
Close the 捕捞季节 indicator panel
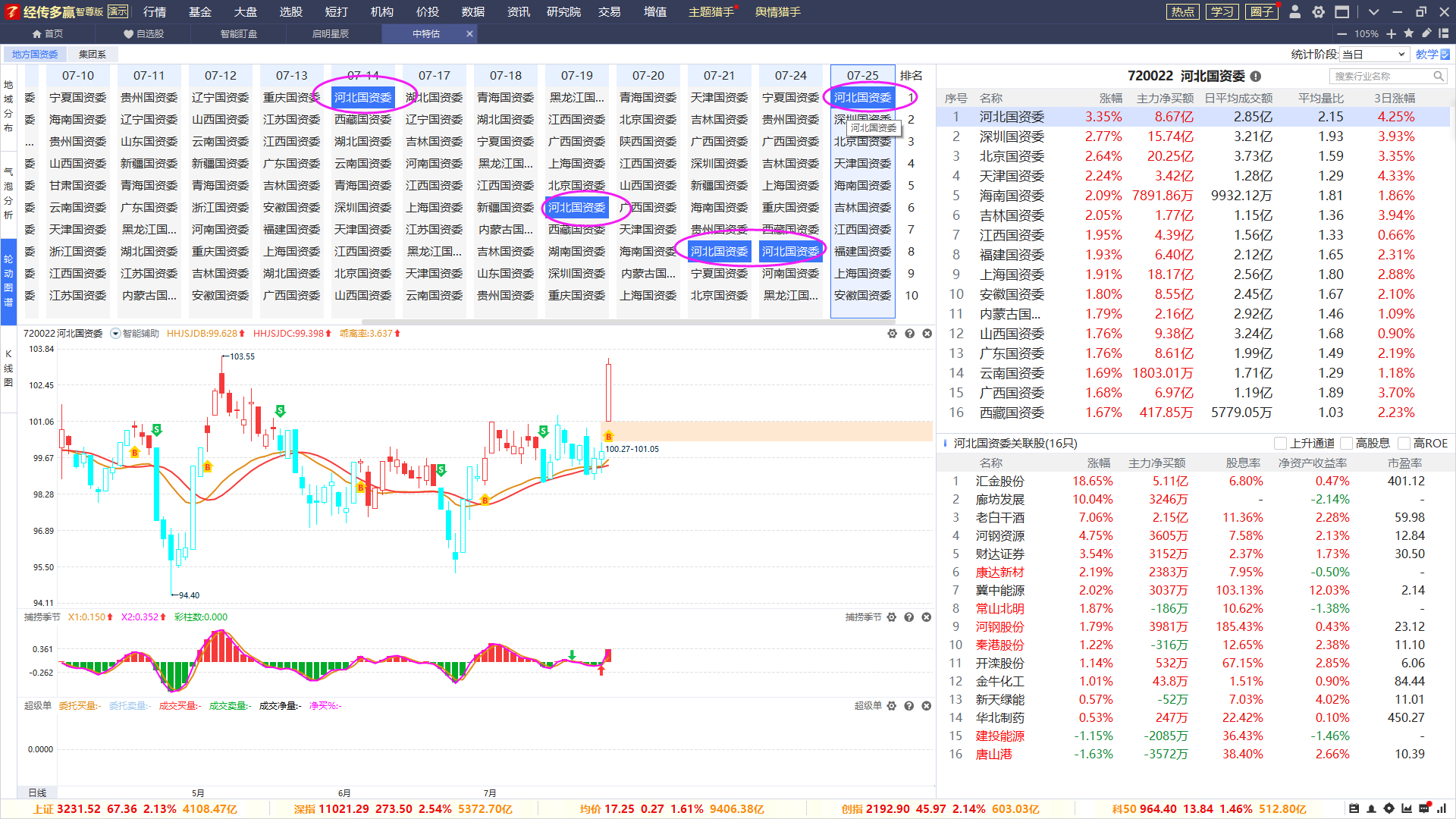[x=926, y=617]
